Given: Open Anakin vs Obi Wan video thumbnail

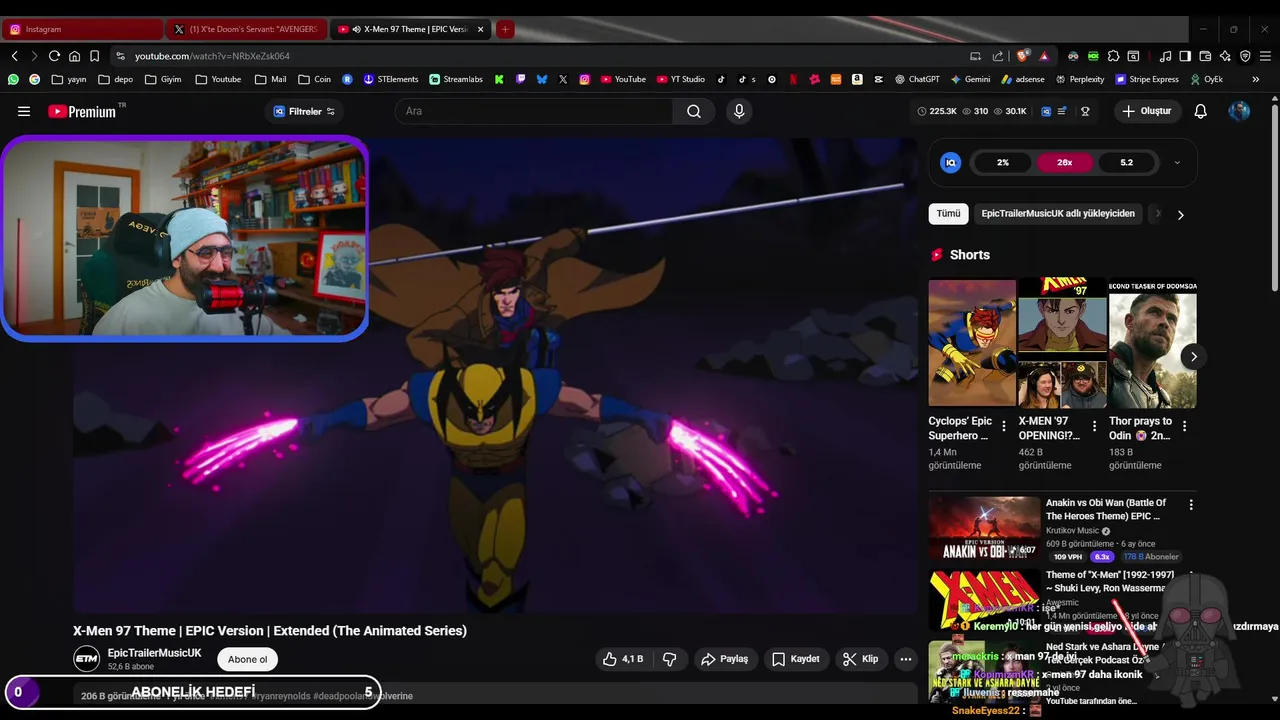Looking at the screenshot, I should coord(985,527).
